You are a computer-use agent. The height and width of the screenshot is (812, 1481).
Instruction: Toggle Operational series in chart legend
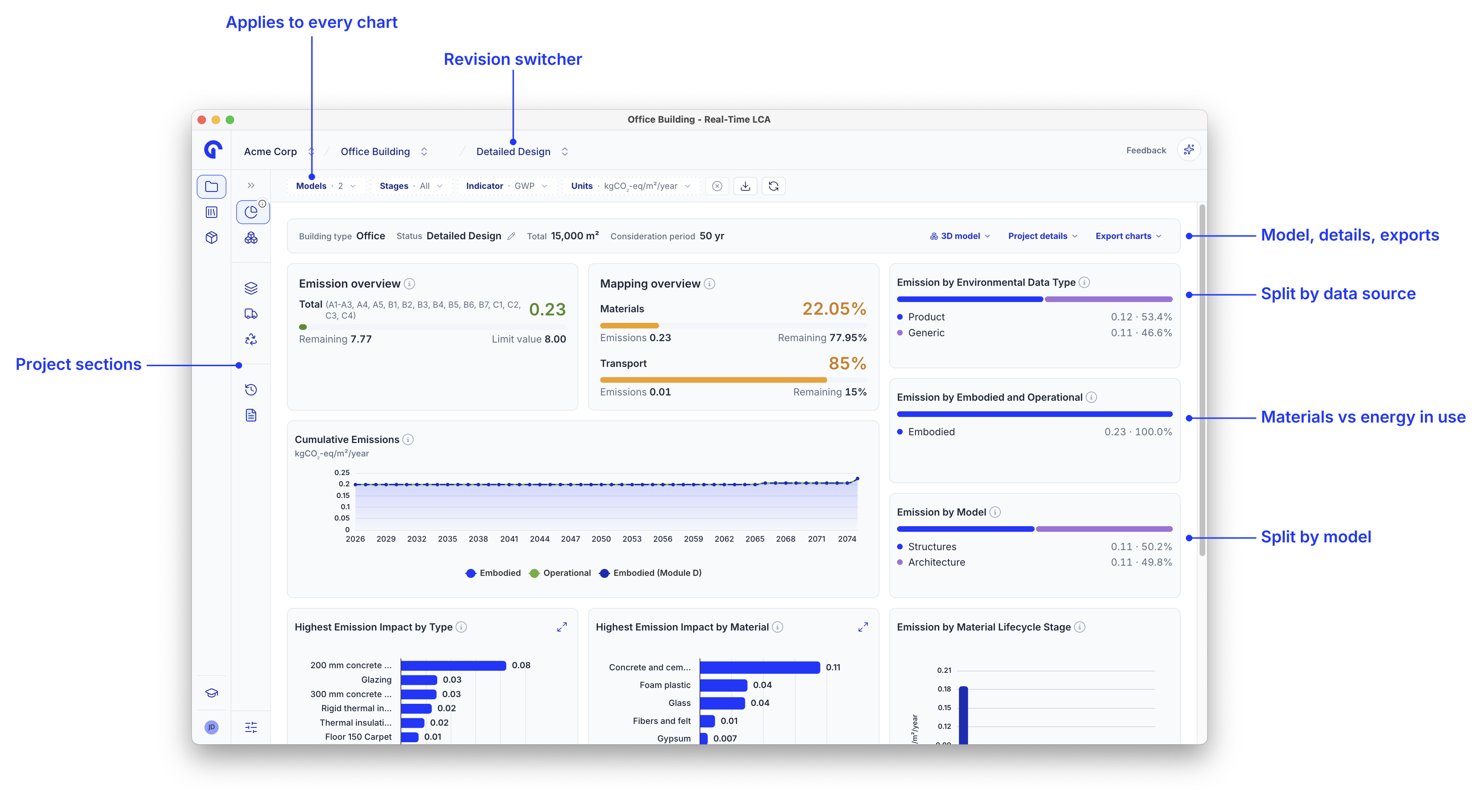coord(560,573)
